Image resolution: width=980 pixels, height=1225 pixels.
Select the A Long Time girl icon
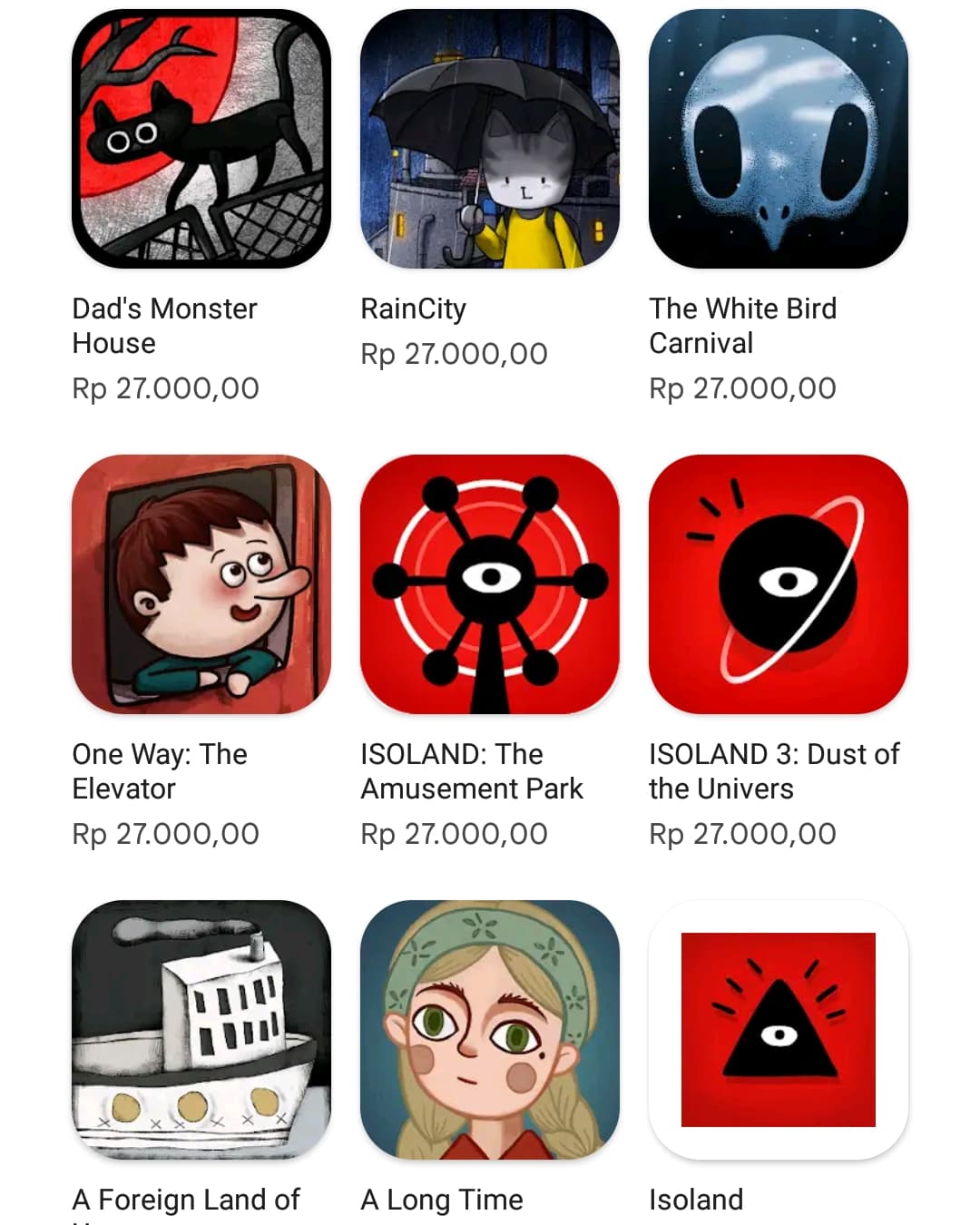pyautogui.click(x=490, y=1030)
